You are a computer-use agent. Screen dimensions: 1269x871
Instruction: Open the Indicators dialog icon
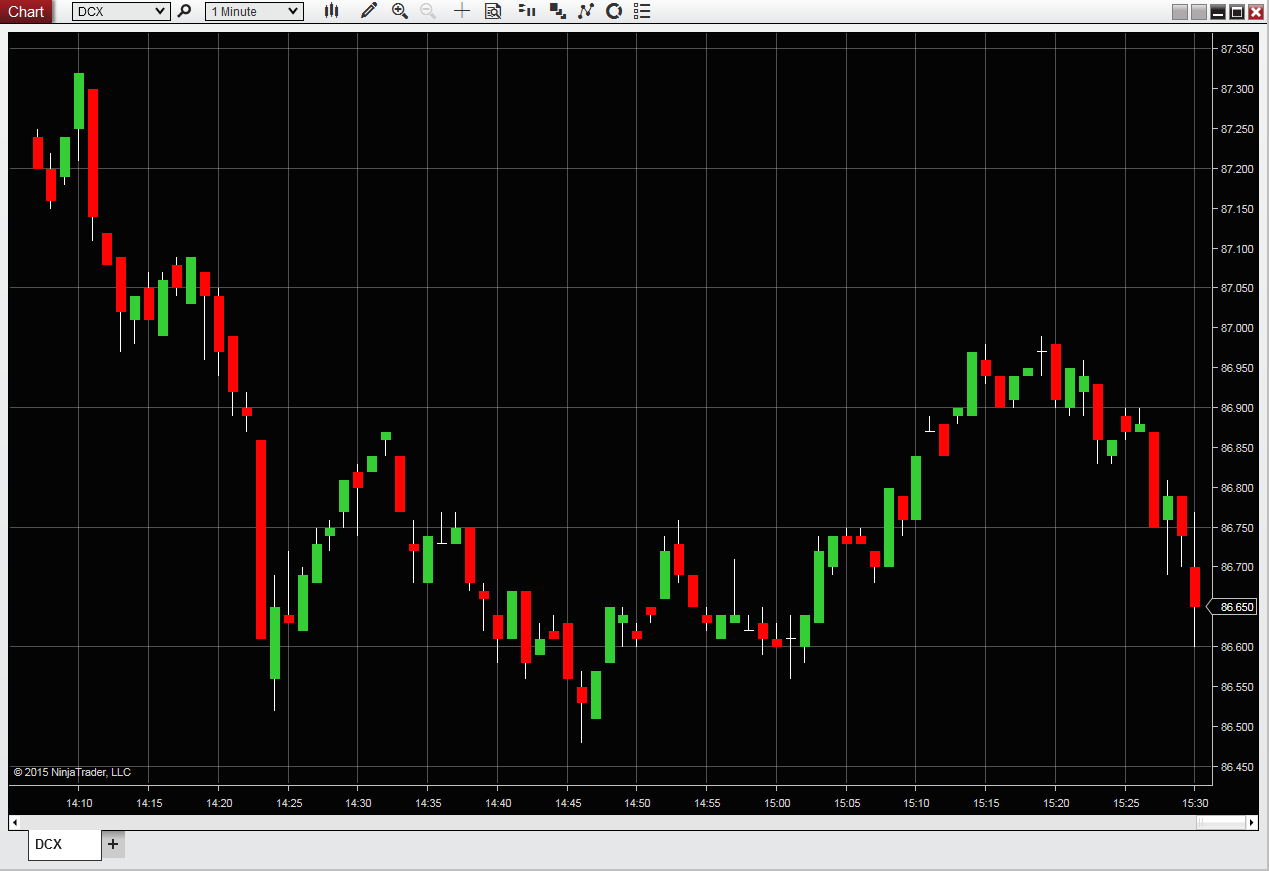[x=586, y=11]
